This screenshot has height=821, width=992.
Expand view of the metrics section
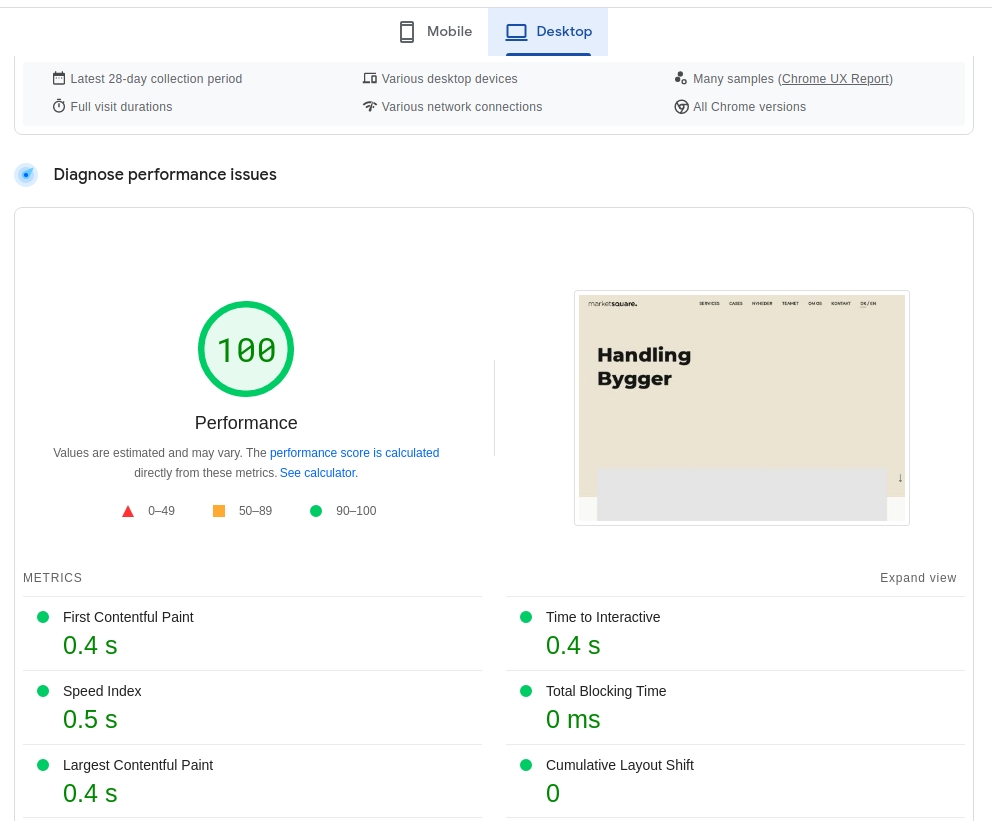[918, 578]
